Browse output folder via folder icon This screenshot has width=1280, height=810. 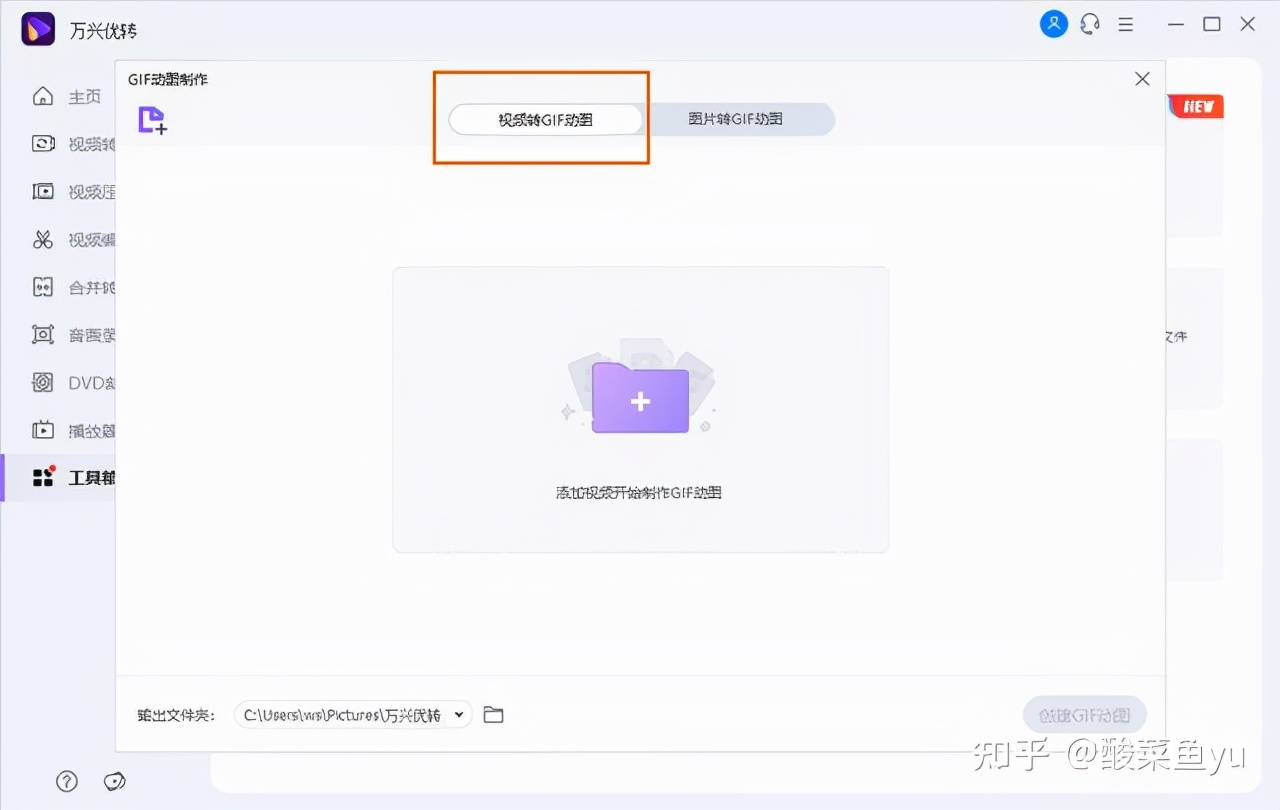[492, 714]
